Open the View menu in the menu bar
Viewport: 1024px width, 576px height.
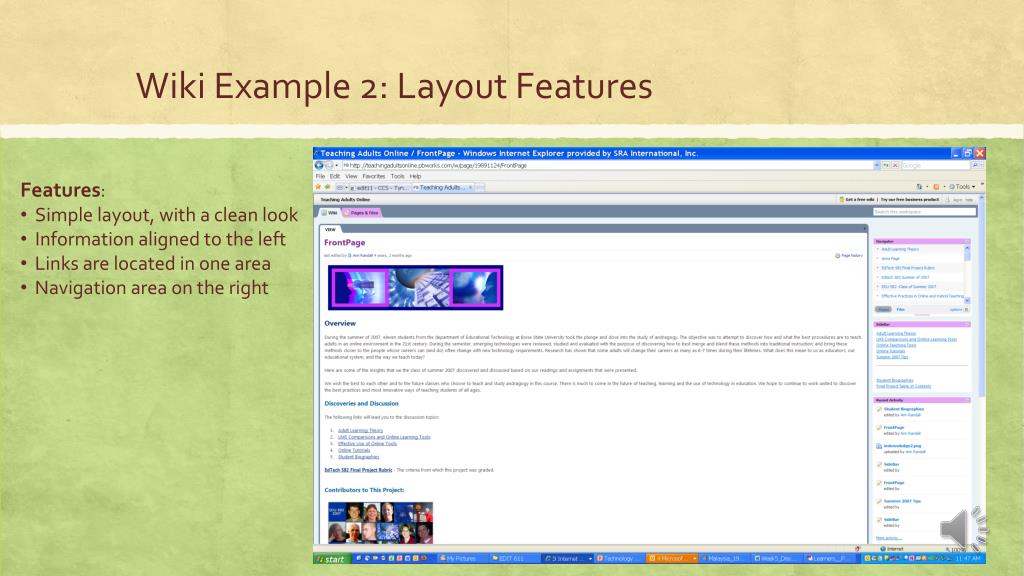[x=351, y=176]
